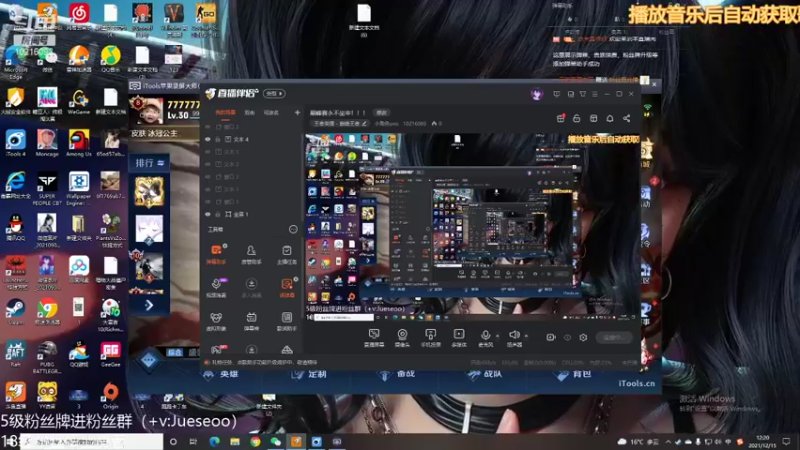
Task: Open the 定制 tab in the iTools window
Action: 310,374
